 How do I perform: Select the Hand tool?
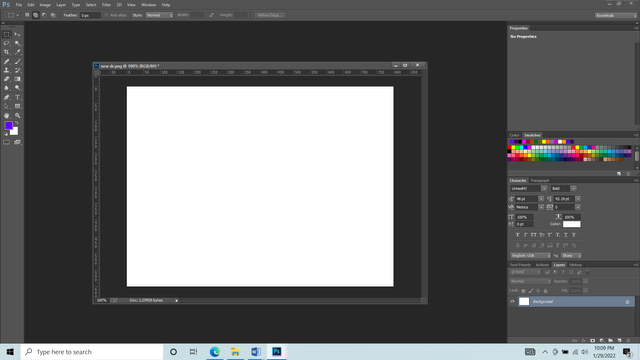pyautogui.click(x=7, y=116)
